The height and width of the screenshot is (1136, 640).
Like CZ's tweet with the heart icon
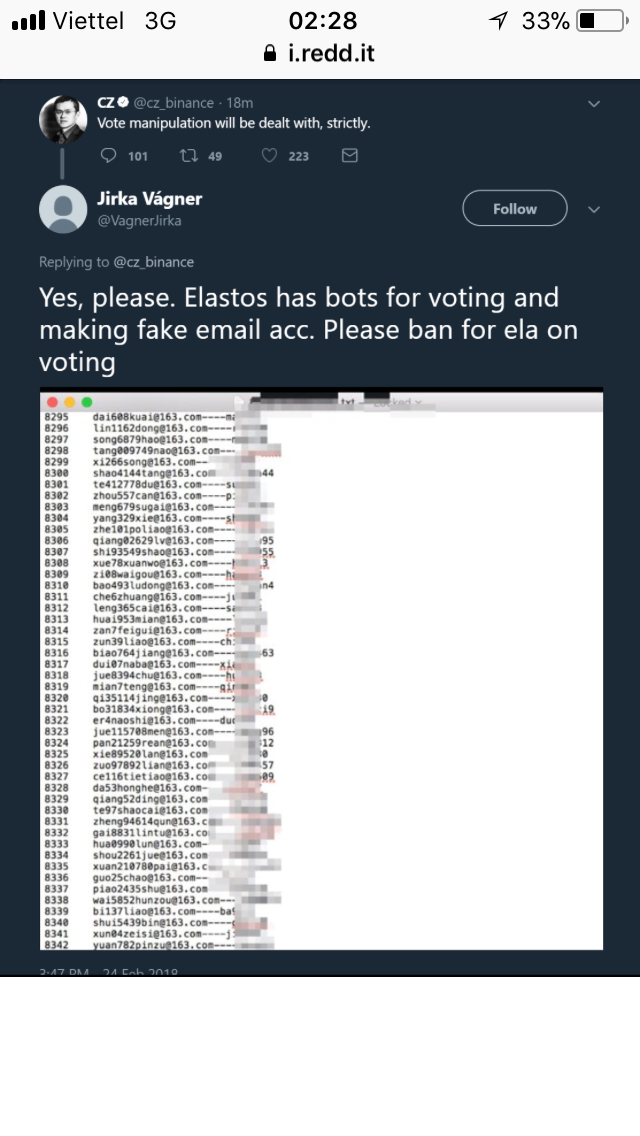(x=269, y=156)
